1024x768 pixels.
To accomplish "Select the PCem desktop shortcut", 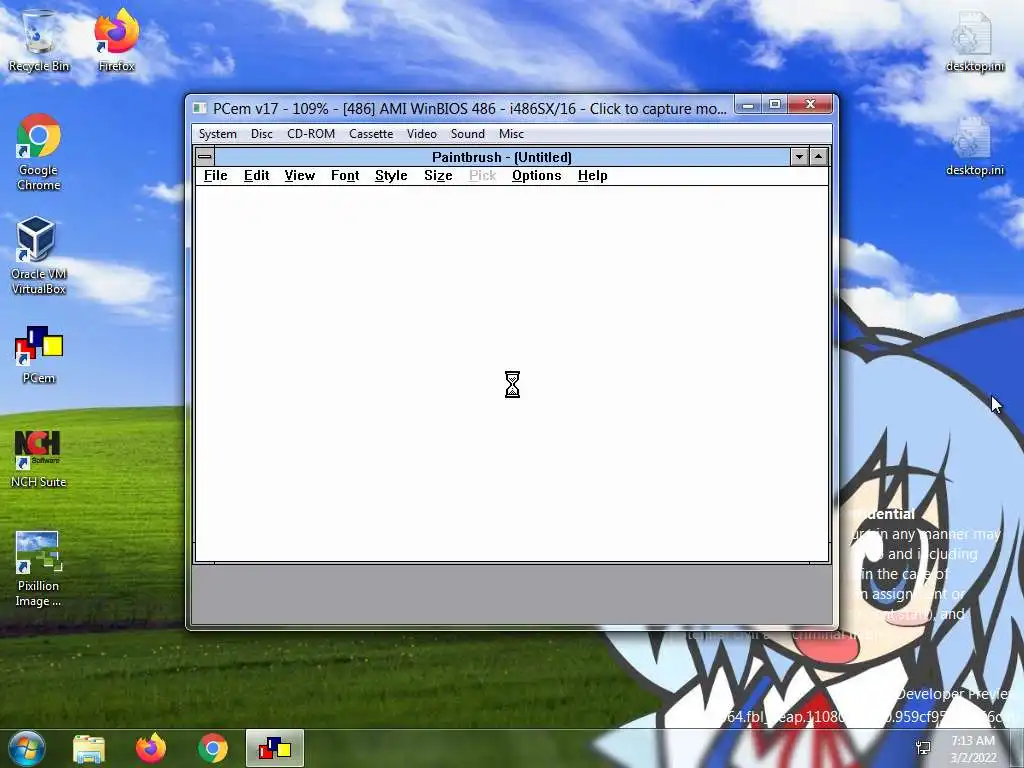I will point(39,355).
